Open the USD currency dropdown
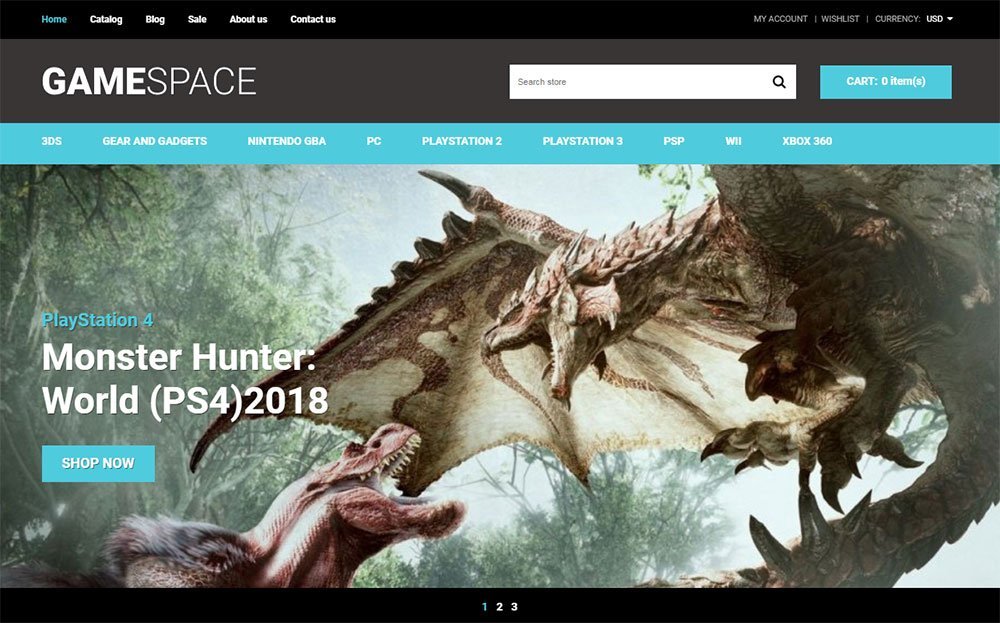This screenshot has height=623, width=1000. (939, 19)
